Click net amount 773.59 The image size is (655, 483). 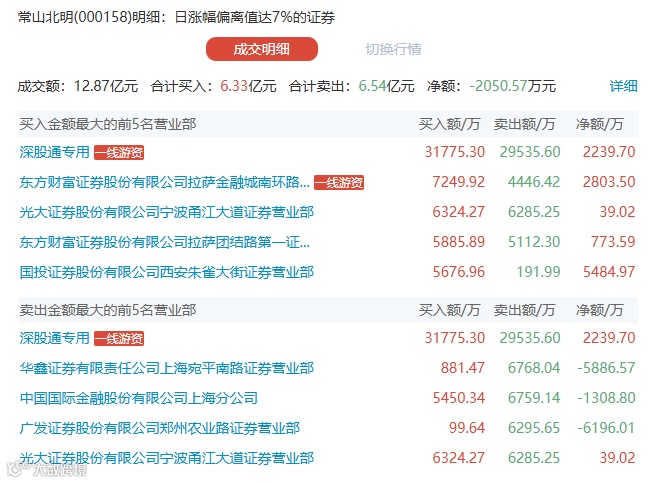613,242
